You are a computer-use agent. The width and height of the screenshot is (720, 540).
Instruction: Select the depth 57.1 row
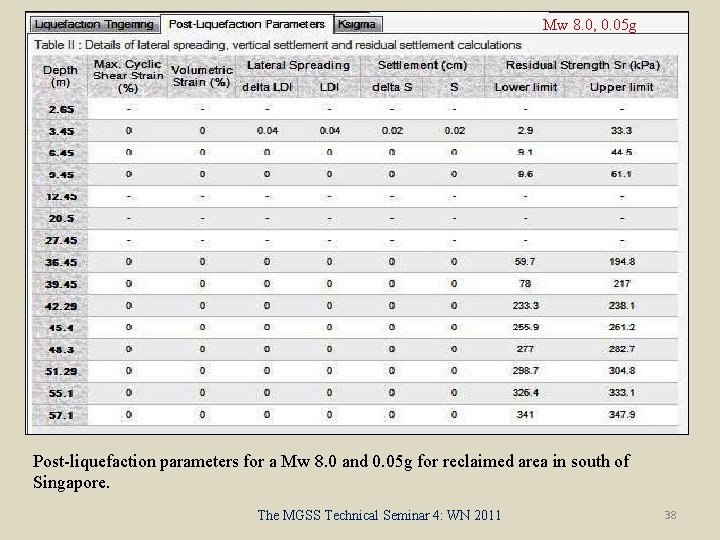[355, 415]
